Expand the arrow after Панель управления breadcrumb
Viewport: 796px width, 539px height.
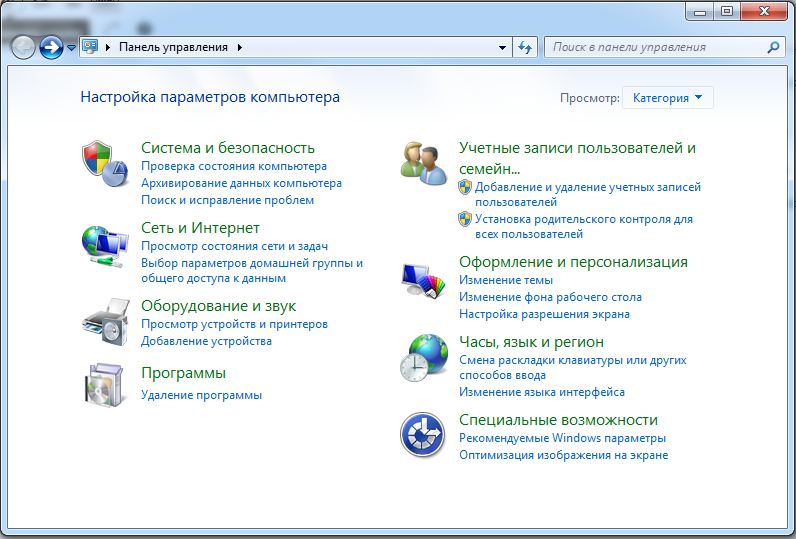pos(240,47)
